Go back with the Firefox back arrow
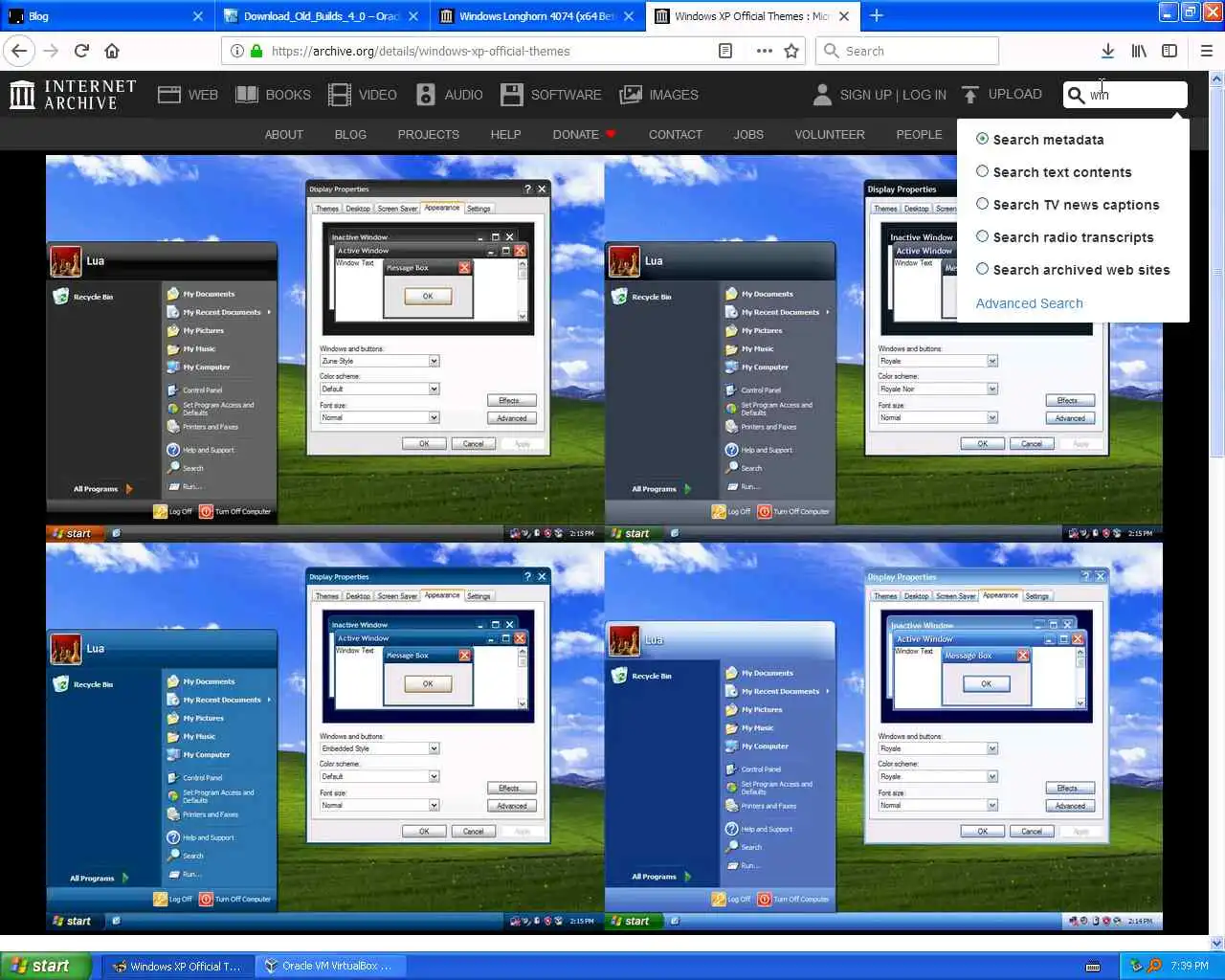This screenshot has height=980, width=1225. [x=19, y=51]
